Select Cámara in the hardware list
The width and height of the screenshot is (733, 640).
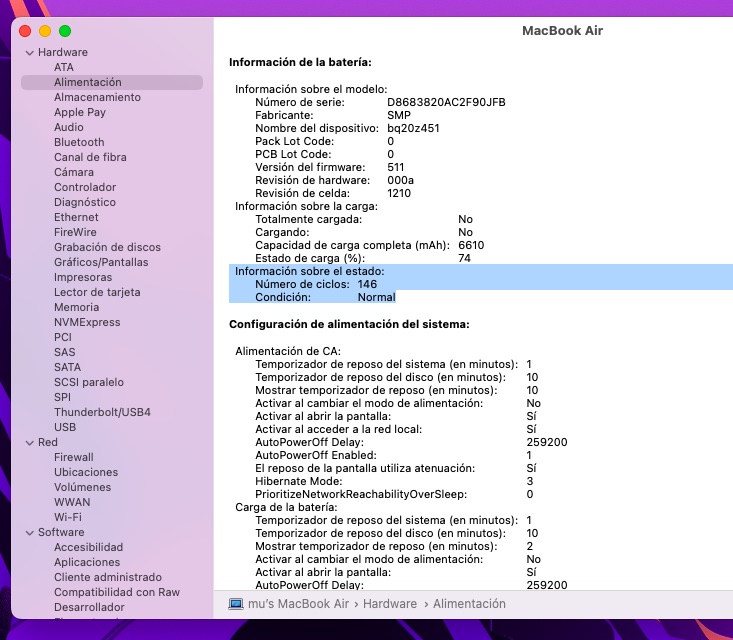[74, 172]
